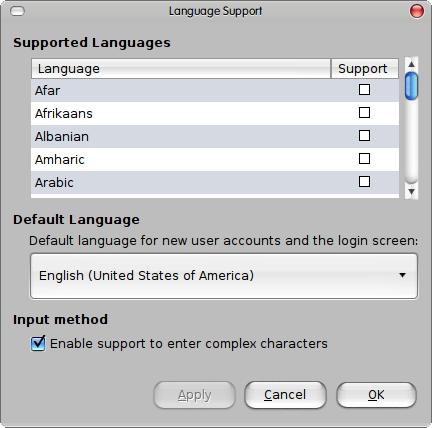Image resolution: width=432 pixels, height=428 pixels.
Task: Open the default language dropdown
Action: pos(224,276)
